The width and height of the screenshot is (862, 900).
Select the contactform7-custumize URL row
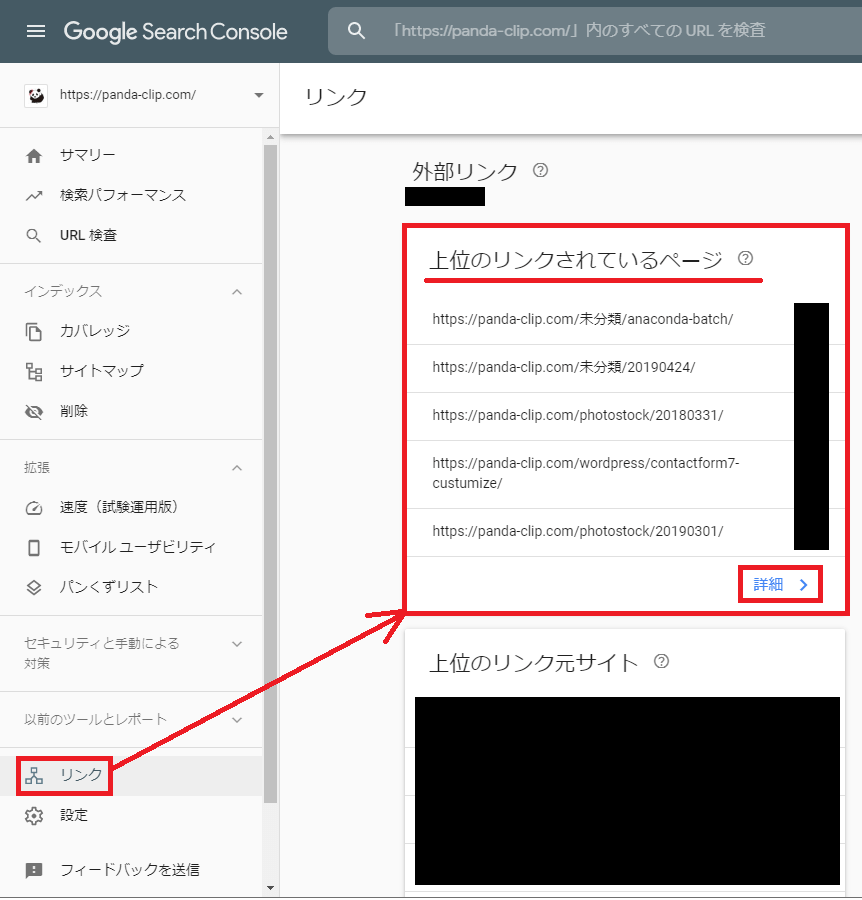[x=626, y=475]
